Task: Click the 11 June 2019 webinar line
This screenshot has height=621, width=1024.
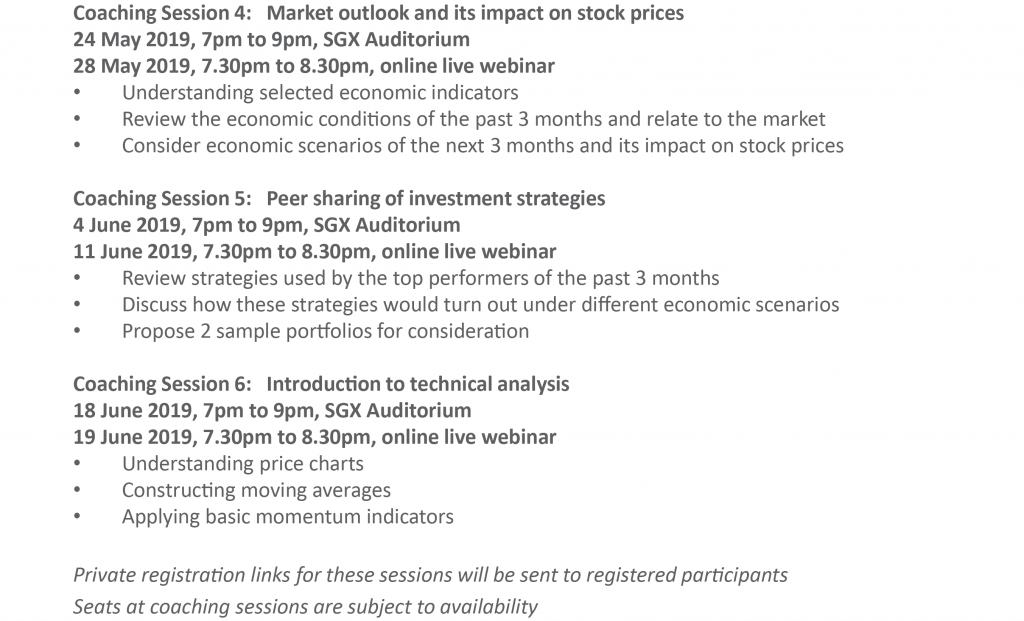Action: [x=315, y=251]
